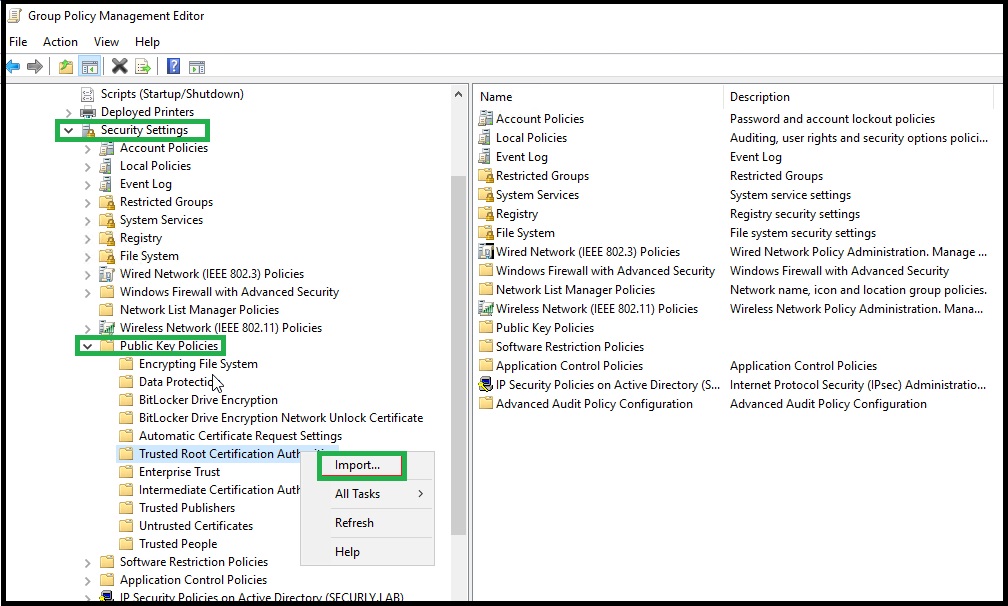The image size is (1008, 606).
Task: Expand Windows Firewall with Advanced Security node
Action: click(87, 292)
